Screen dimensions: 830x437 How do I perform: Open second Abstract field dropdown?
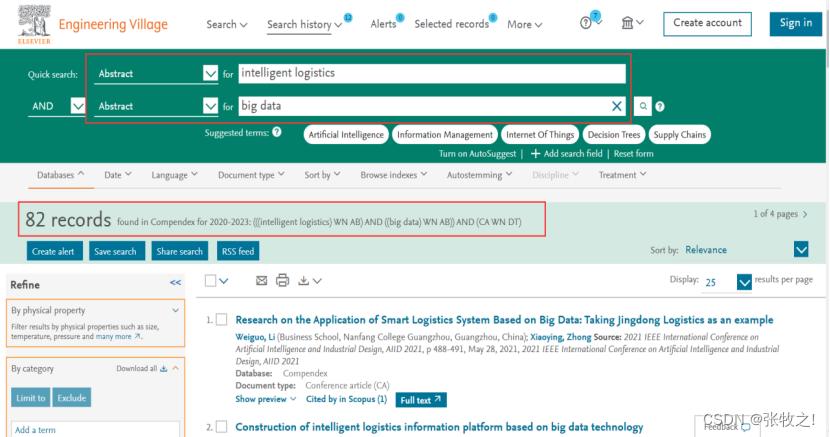[x=210, y=106]
